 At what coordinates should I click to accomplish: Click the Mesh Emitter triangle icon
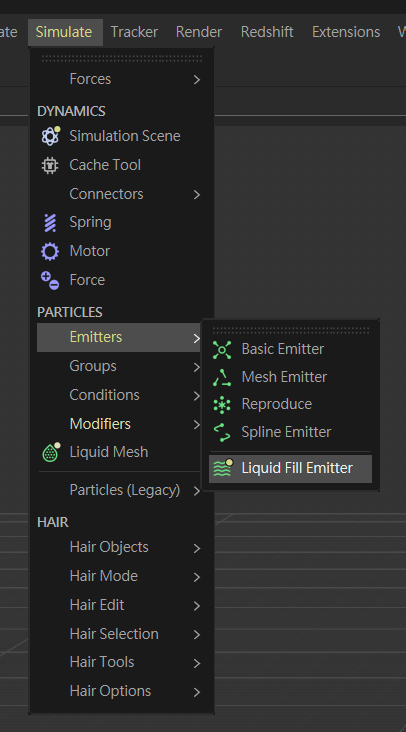[222, 377]
